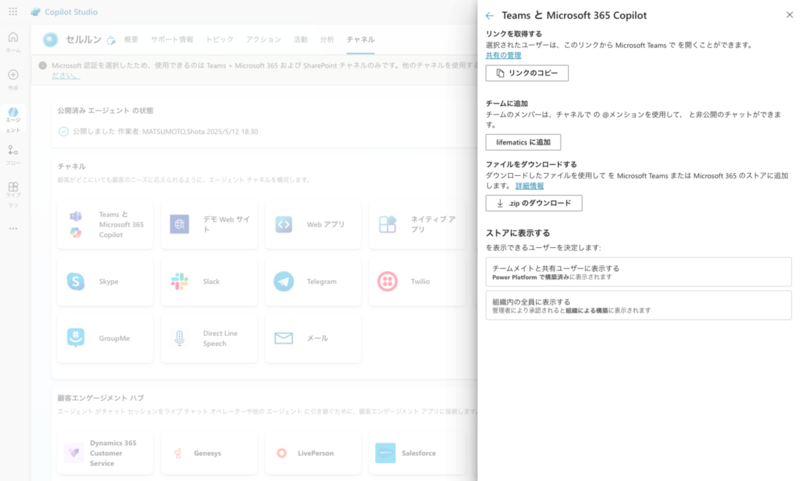Image resolution: width=800 pixels, height=481 pixels.
Task: Choose 組織内の全員に表示する option
Action: 638,306
